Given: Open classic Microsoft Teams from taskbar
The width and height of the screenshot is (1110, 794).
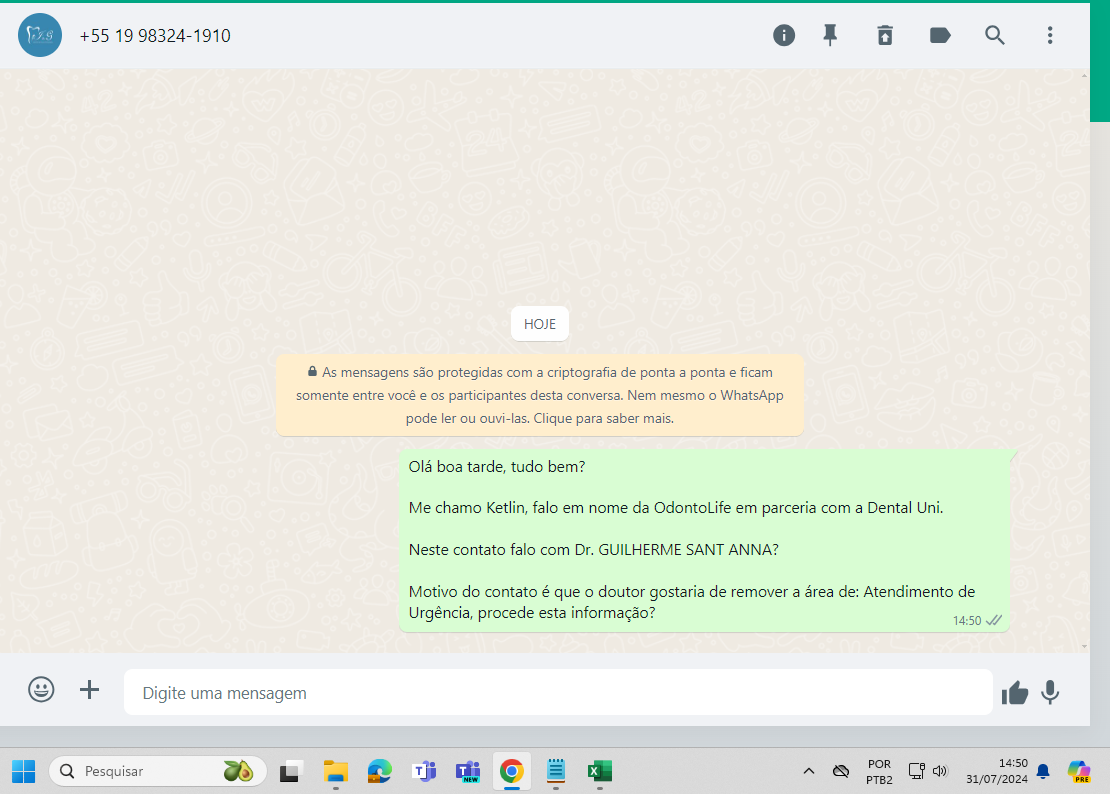Looking at the screenshot, I should click(x=424, y=771).
